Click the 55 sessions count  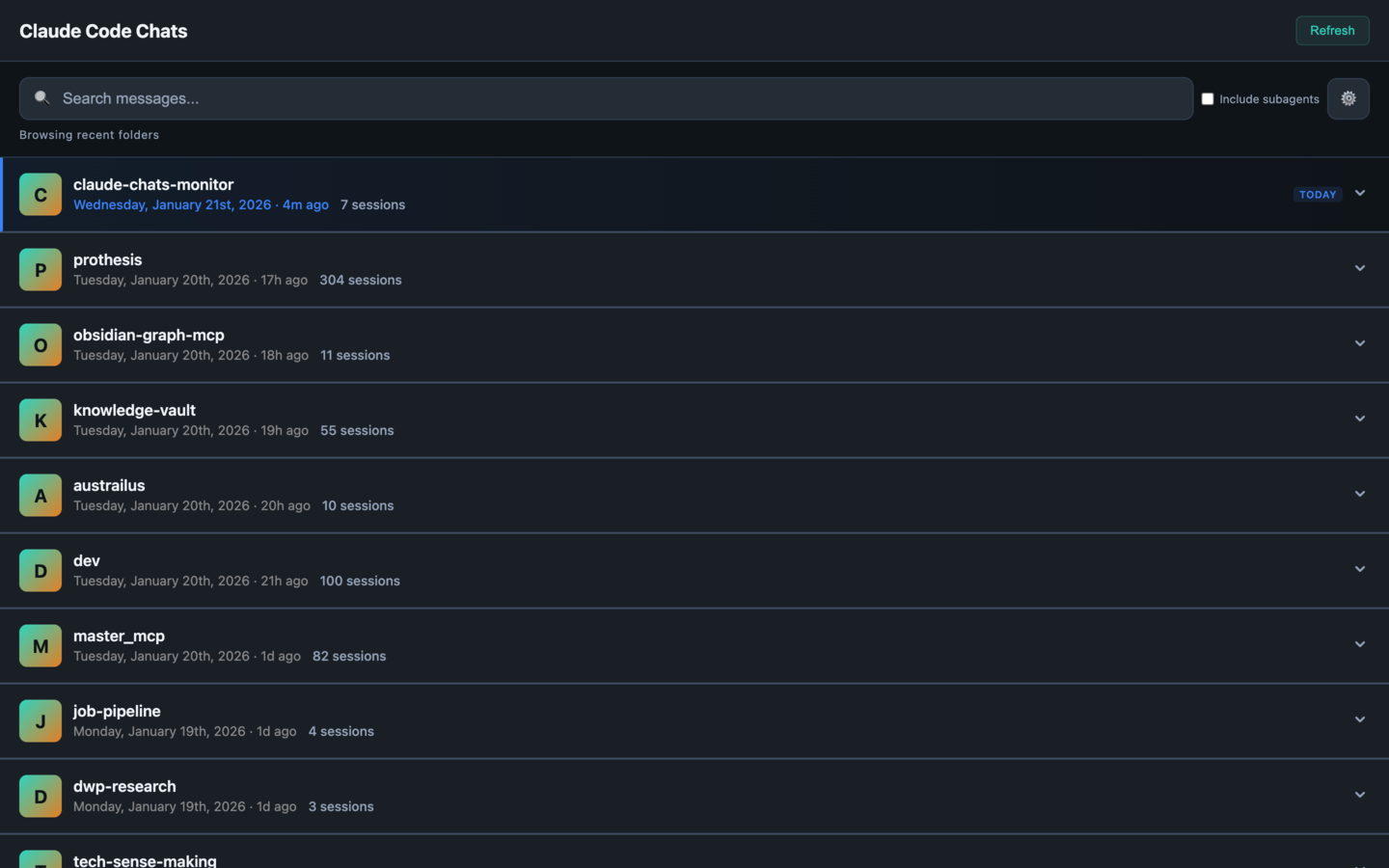pyautogui.click(x=357, y=430)
